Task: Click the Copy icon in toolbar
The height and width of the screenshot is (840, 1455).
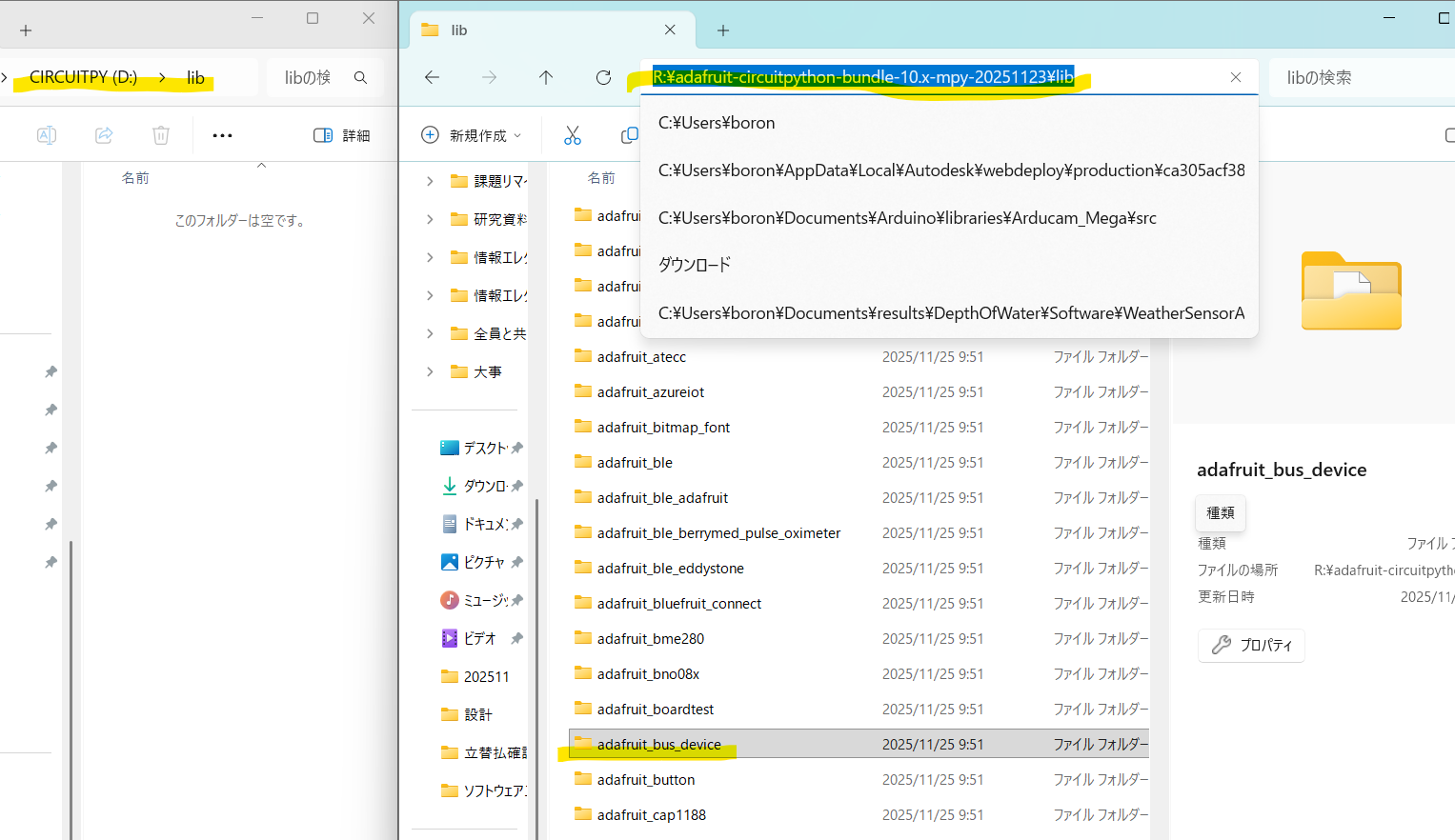Action: (629, 135)
